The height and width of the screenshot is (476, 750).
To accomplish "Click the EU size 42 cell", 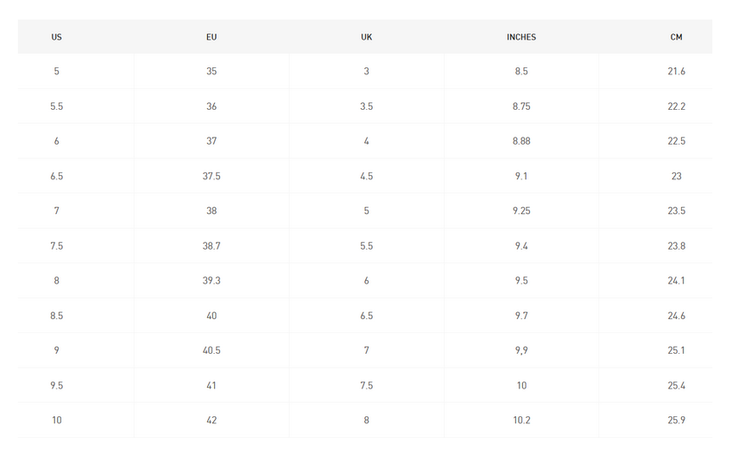I will click(x=211, y=420).
